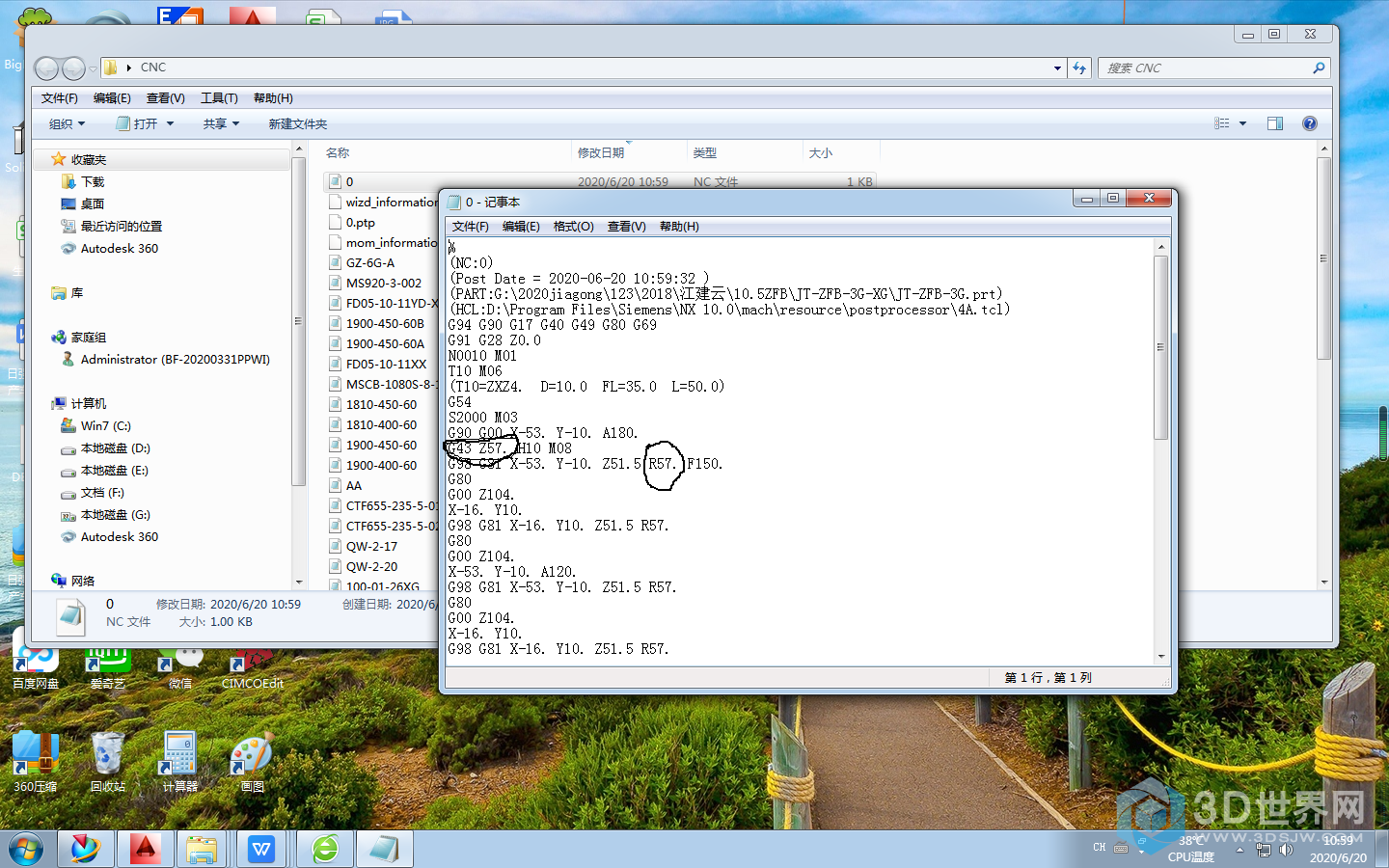The image size is (1389, 868).
Task: Open Notepad 帮助(H) menu
Action: (680, 227)
